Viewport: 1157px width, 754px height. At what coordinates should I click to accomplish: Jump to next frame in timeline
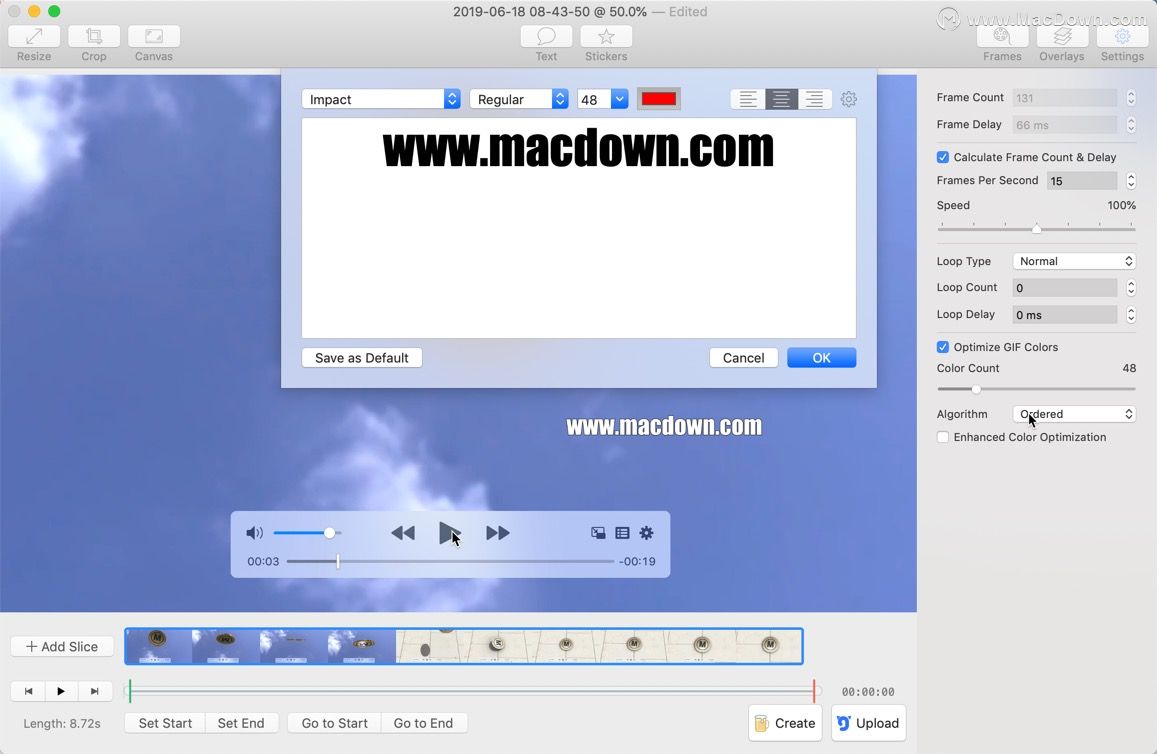94,691
